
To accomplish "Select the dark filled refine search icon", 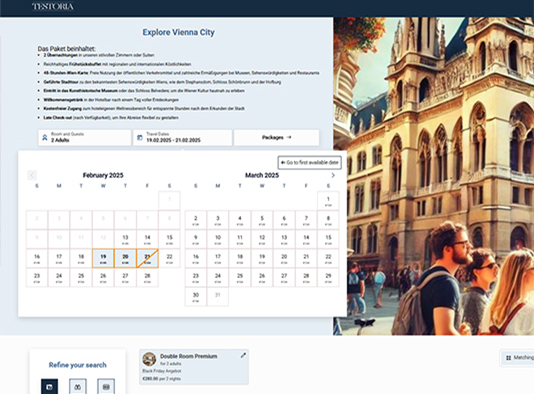I will coord(49,387).
